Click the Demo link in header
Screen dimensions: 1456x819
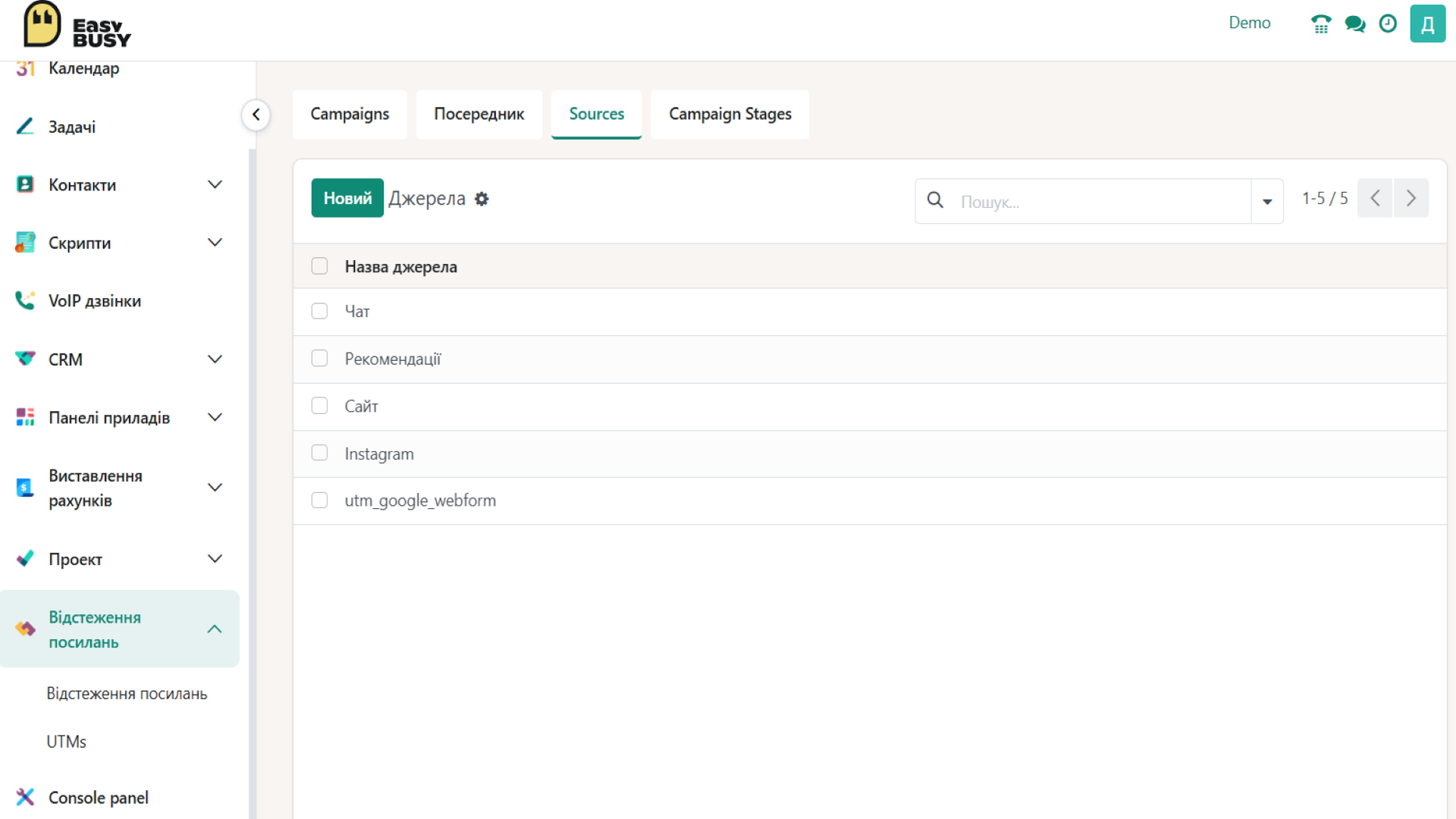1250,23
